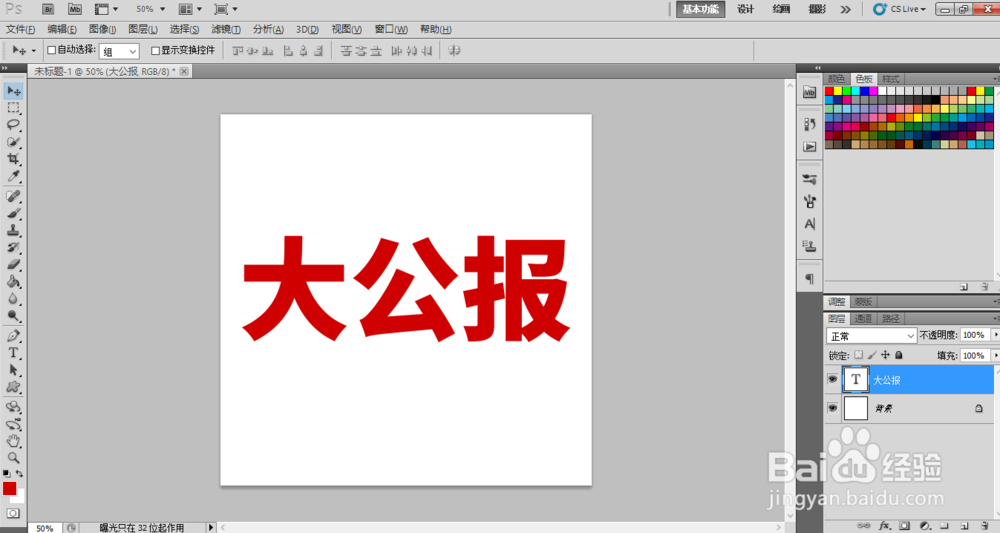This screenshot has width=1000, height=533.
Task: Select the Blur tool
Action: [x=13, y=298]
